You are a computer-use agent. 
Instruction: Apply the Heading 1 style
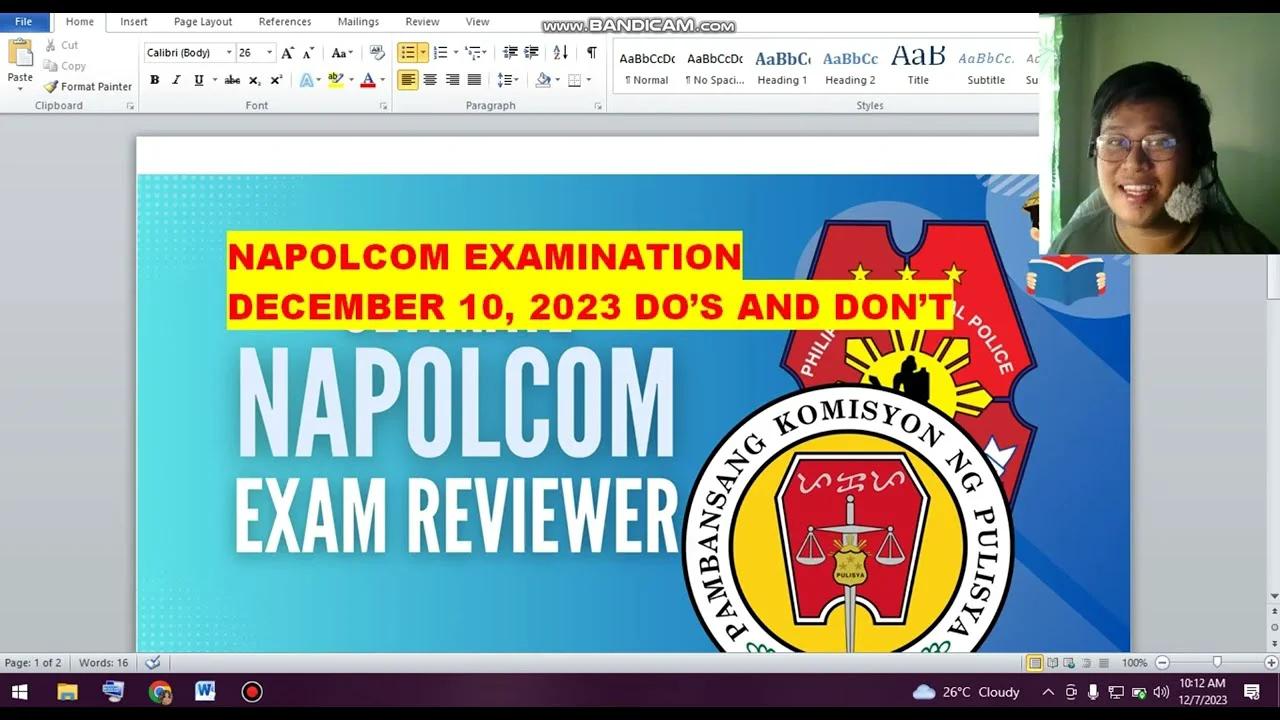781,67
